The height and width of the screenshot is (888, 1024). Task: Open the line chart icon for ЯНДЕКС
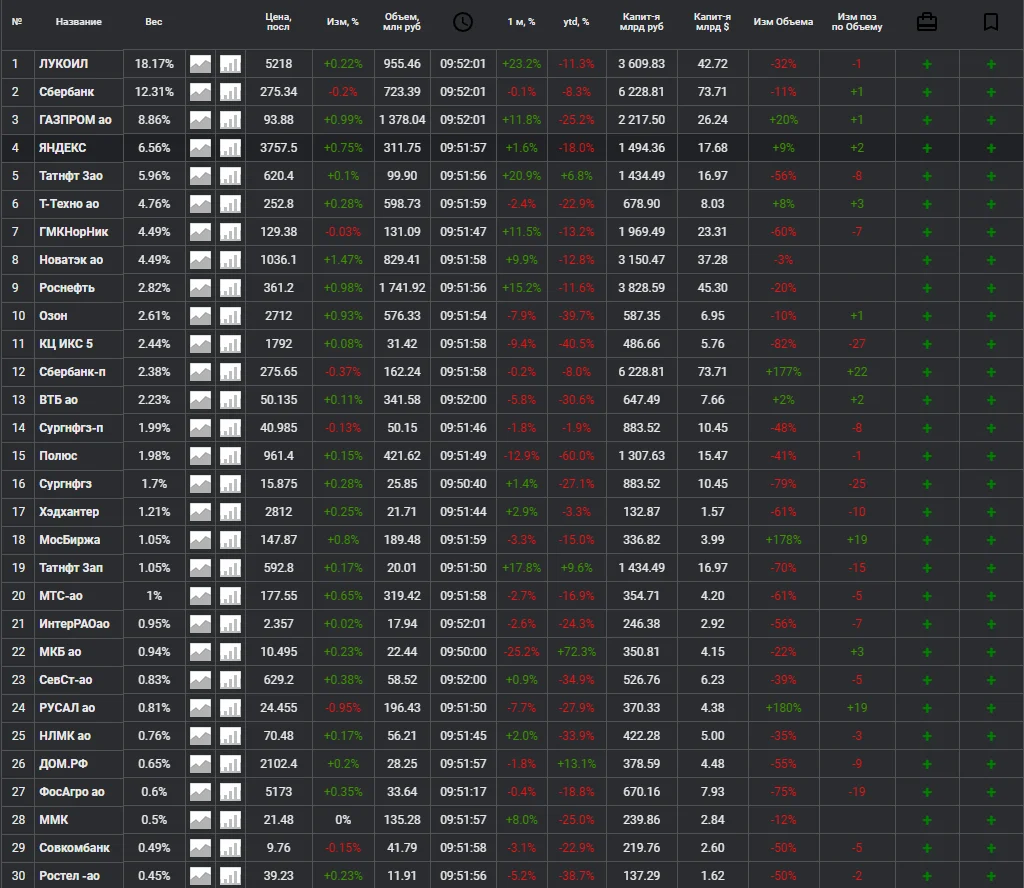pyautogui.click(x=200, y=148)
